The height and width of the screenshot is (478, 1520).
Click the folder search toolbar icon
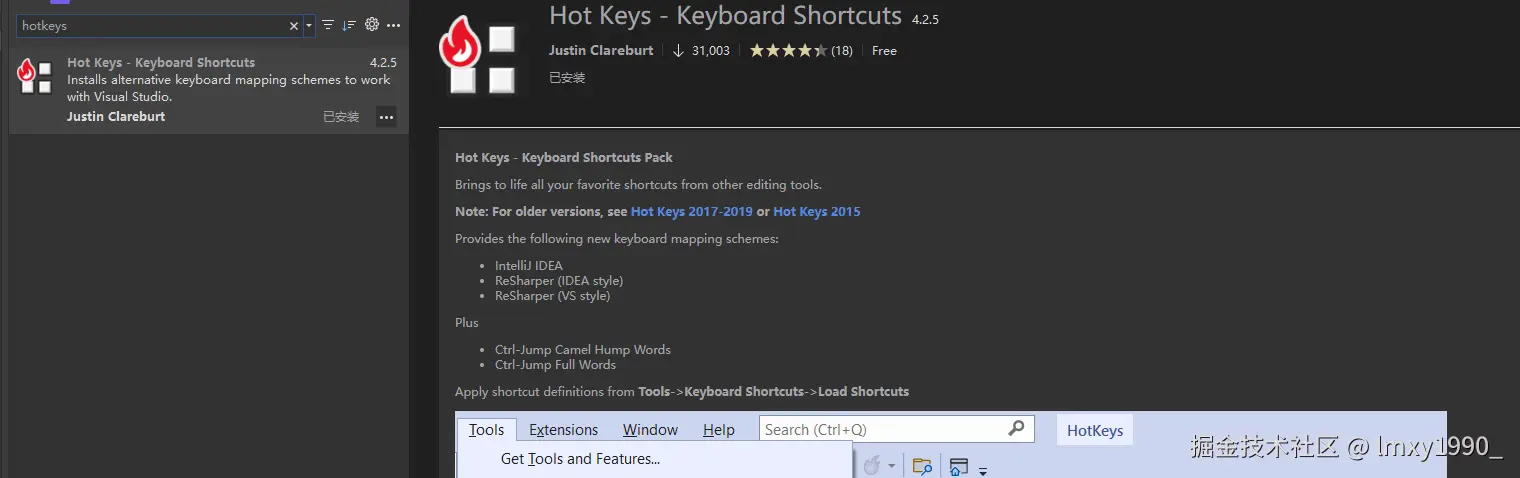pos(922,467)
